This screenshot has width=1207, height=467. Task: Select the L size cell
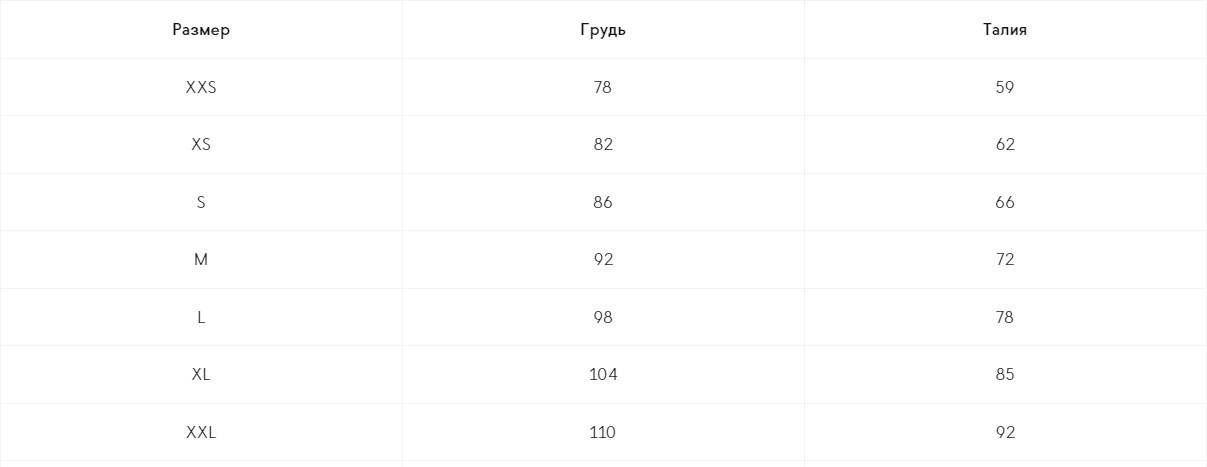click(x=201, y=318)
